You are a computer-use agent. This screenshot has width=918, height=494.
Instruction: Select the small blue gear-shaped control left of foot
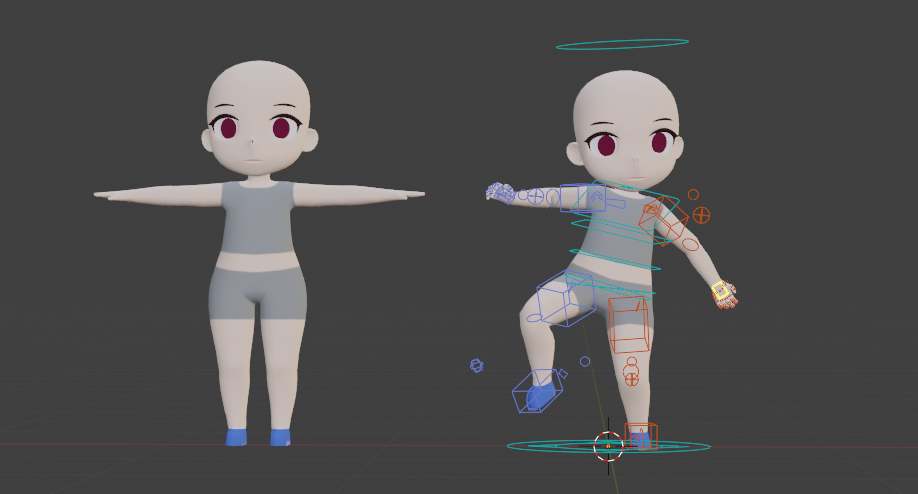coord(477,366)
